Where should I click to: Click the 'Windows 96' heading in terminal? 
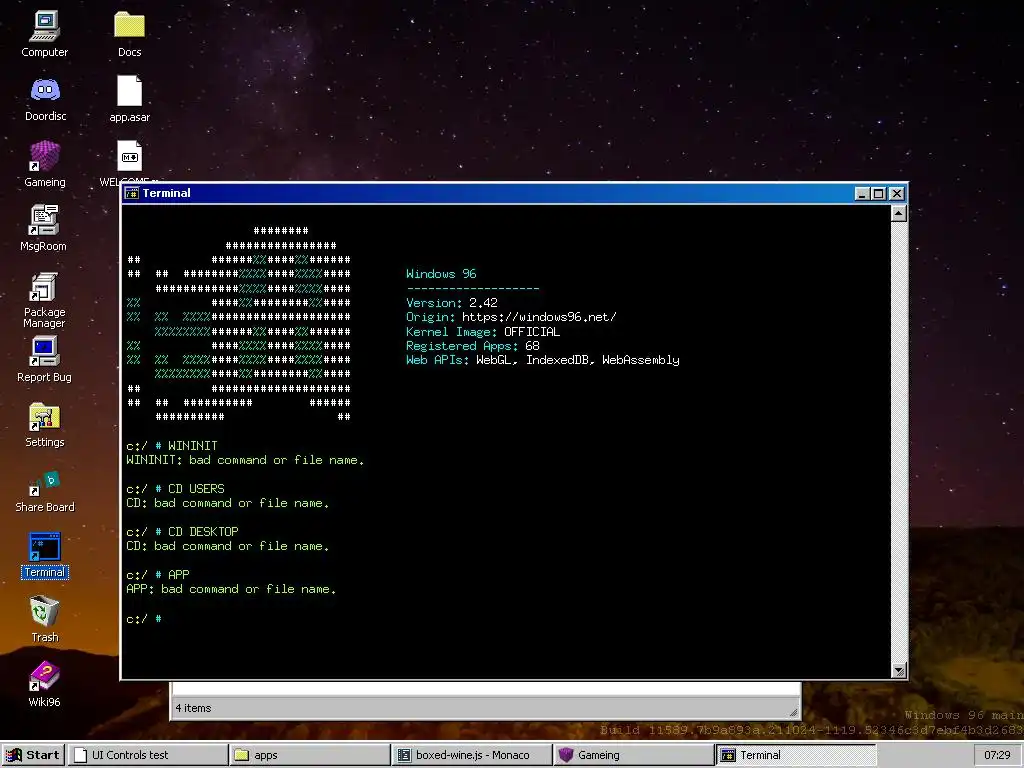click(x=441, y=274)
